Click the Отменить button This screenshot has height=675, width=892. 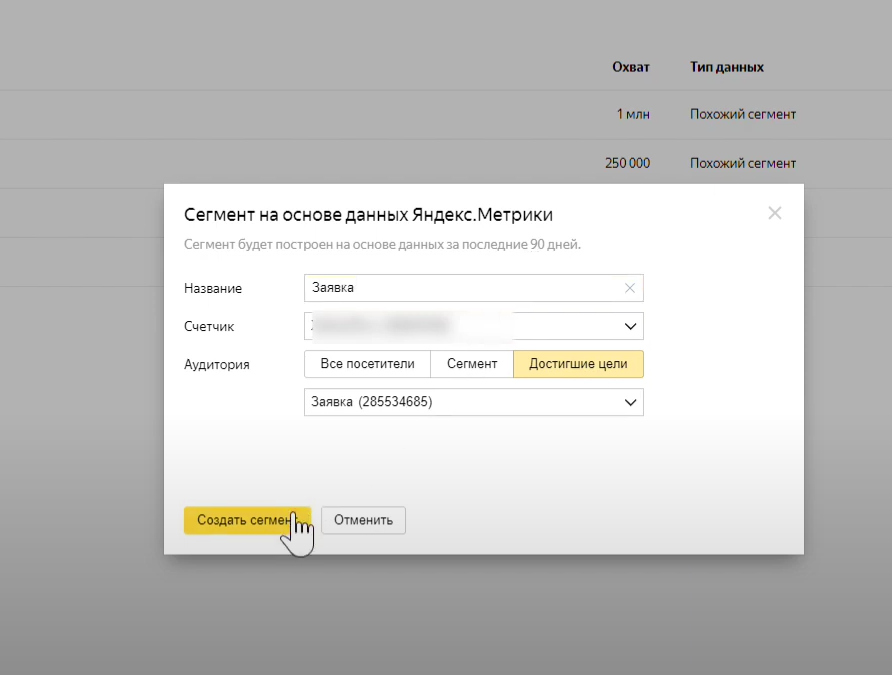(x=363, y=520)
